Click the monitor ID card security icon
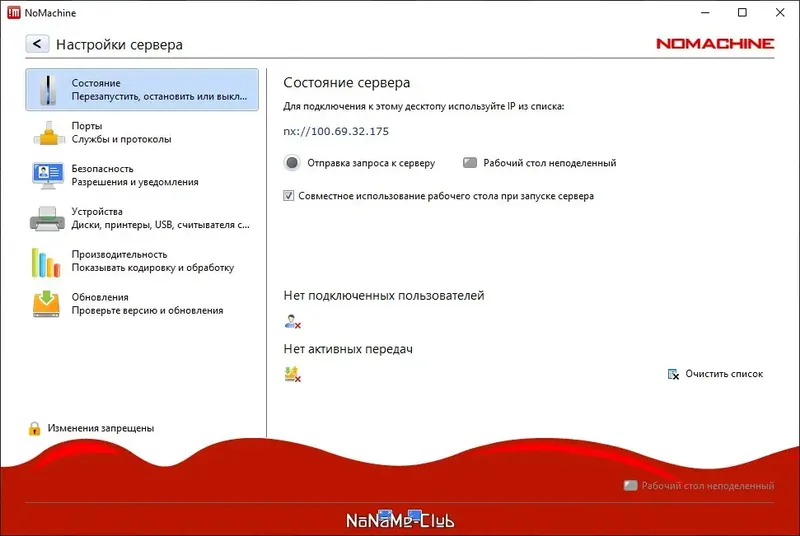 tap(47, 176)
